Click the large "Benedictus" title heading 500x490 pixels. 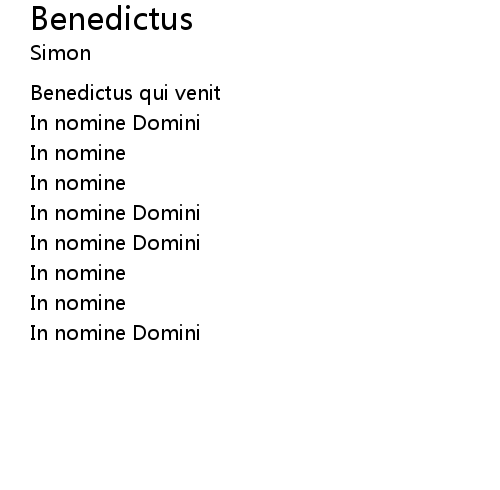112,19
